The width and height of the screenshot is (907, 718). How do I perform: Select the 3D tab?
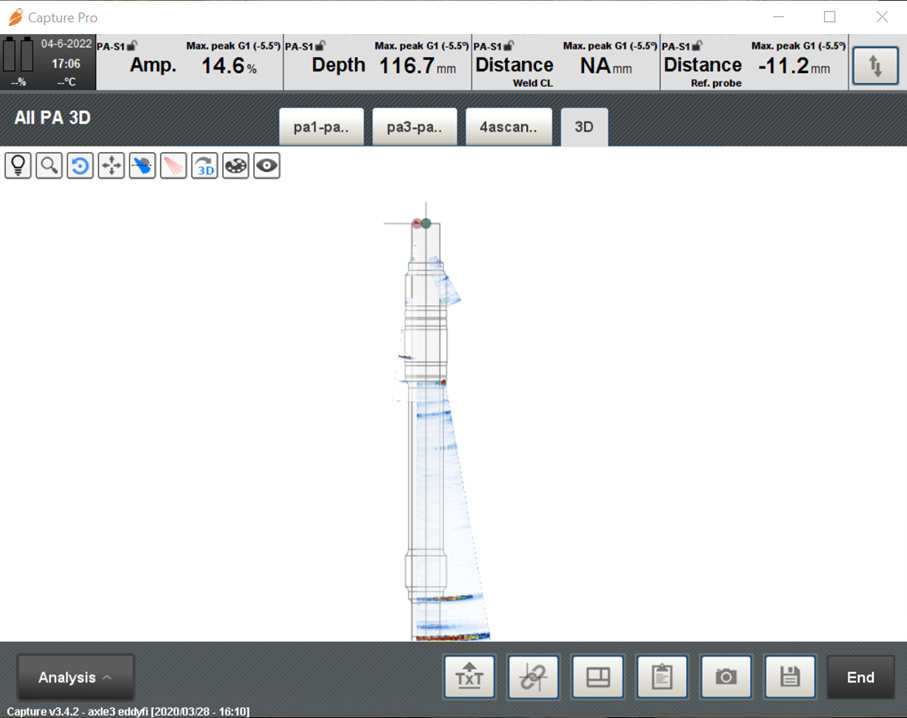point(584,127)
